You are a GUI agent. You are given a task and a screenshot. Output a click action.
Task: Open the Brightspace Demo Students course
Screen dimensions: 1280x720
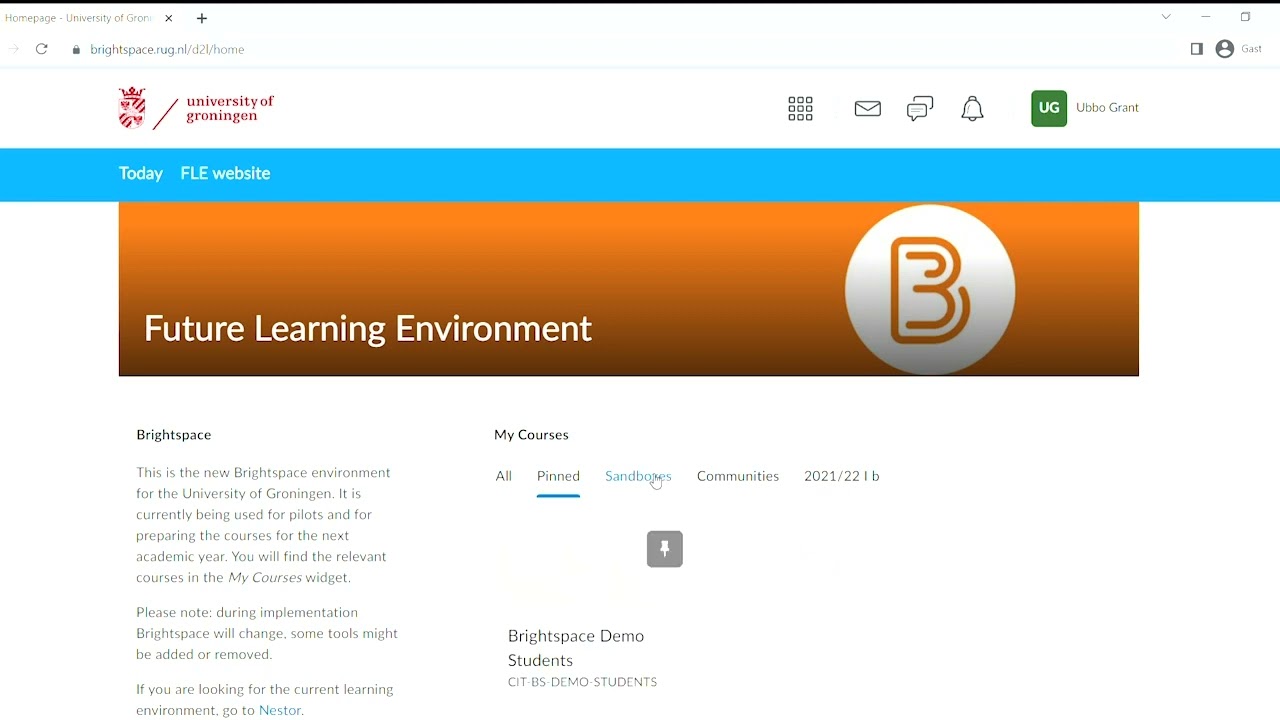coord(577,649)
